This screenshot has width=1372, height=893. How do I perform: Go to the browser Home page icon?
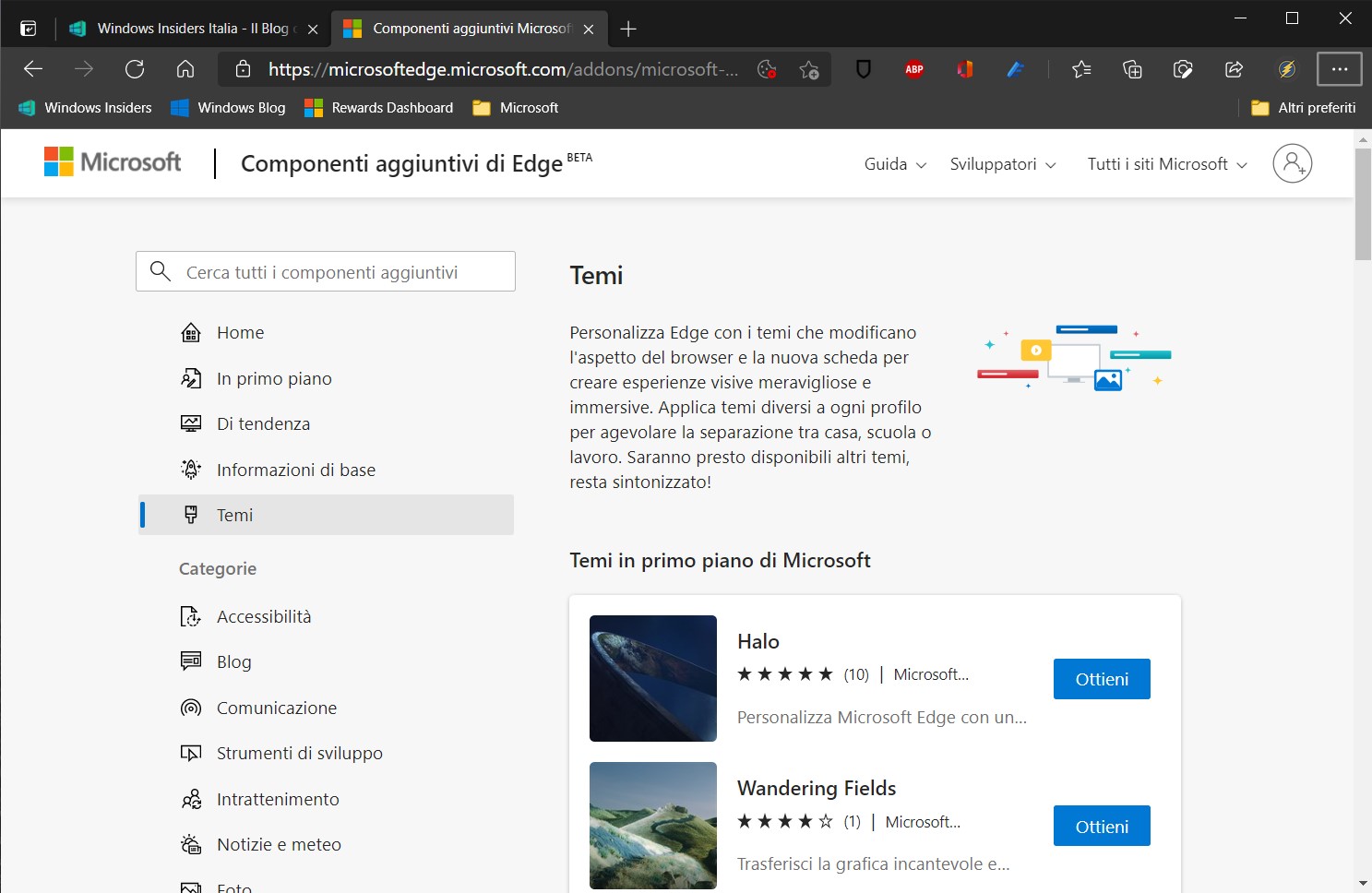(185, 69)
